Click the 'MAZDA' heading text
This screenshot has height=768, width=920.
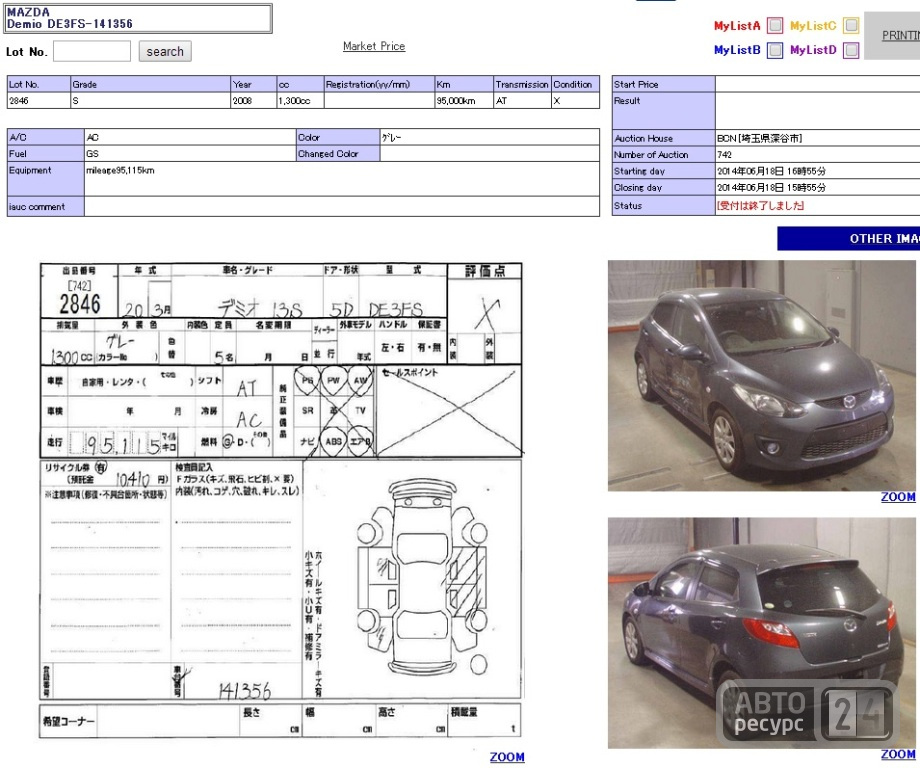point(28,12)
